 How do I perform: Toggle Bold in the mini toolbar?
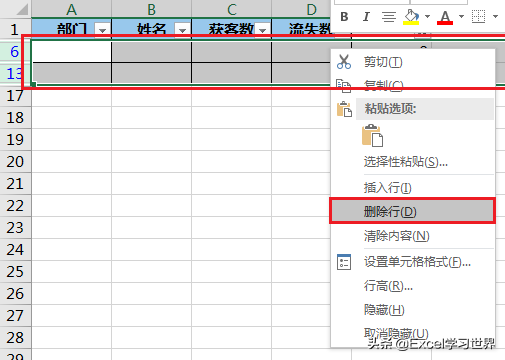[x=344, y=16]
